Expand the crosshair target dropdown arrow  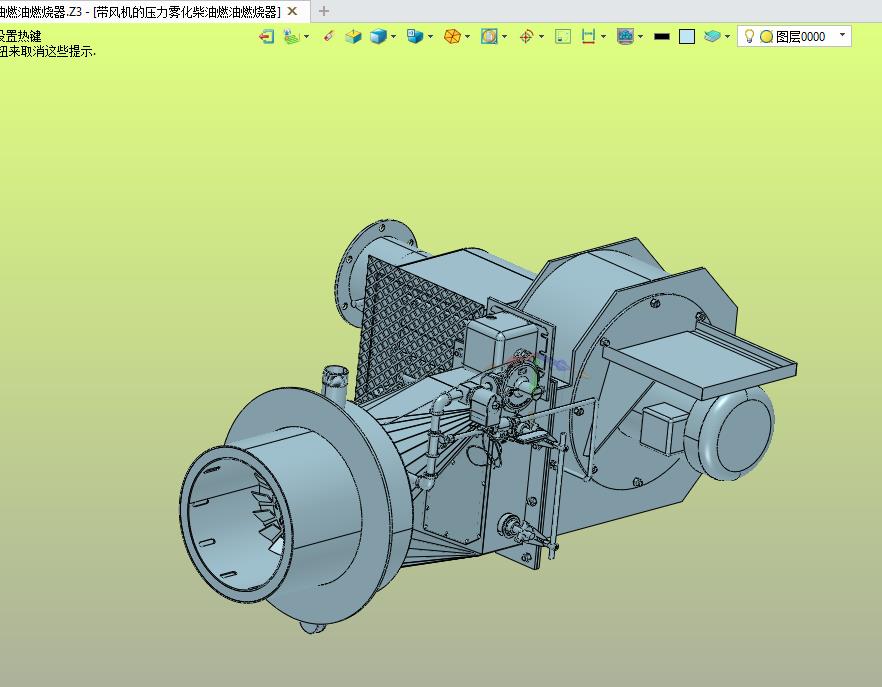(x=542, y=37)
